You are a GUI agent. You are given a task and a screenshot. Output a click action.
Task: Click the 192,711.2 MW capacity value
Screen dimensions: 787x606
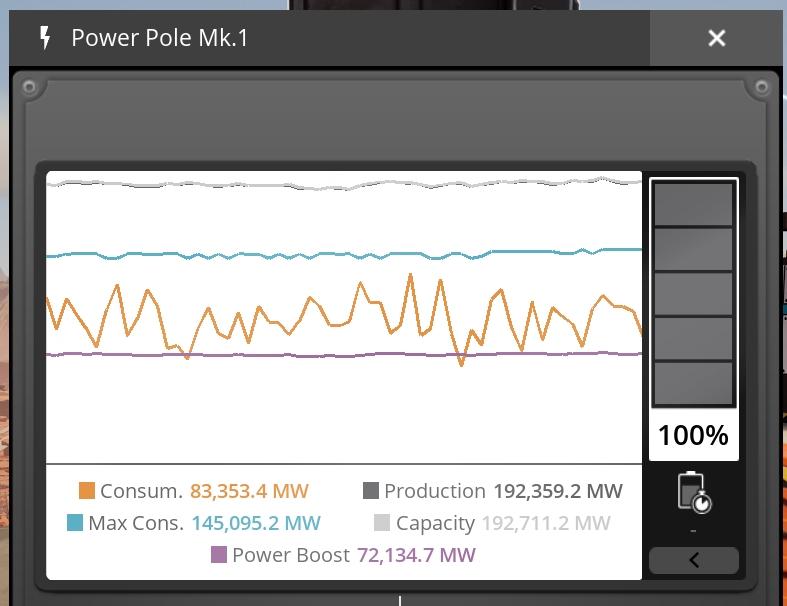545,523
